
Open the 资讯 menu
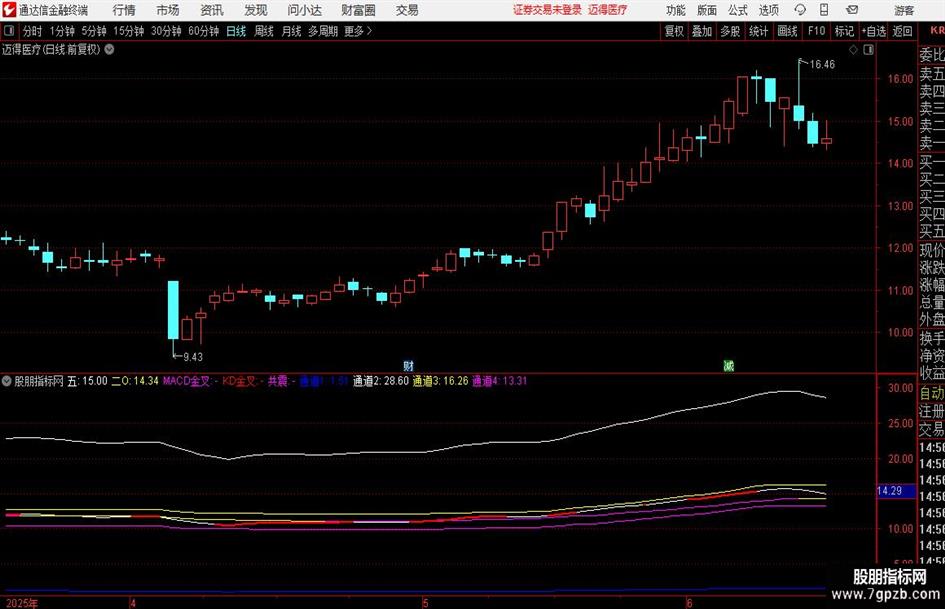(x=212, y=10)
